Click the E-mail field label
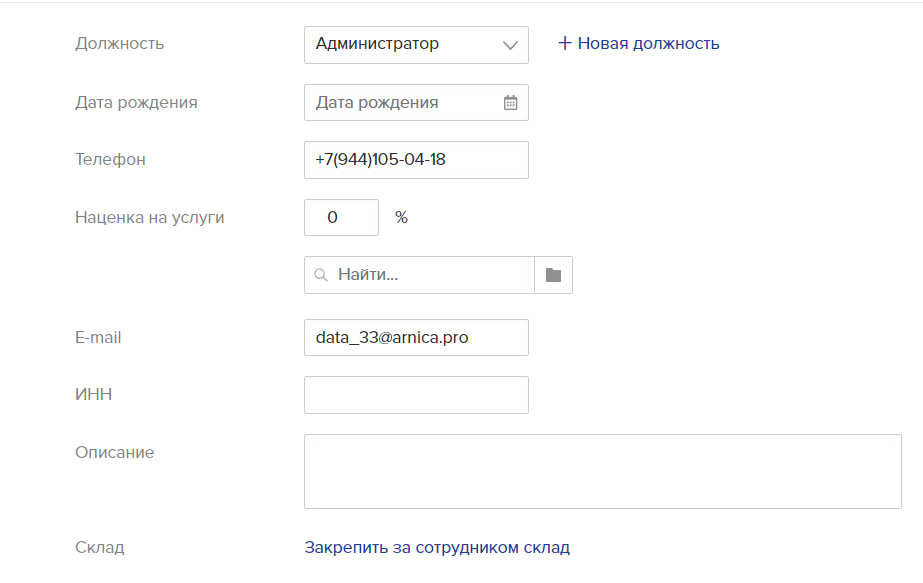Image resolution: width=923 pixels, height=583 pixels. [98, 337]
